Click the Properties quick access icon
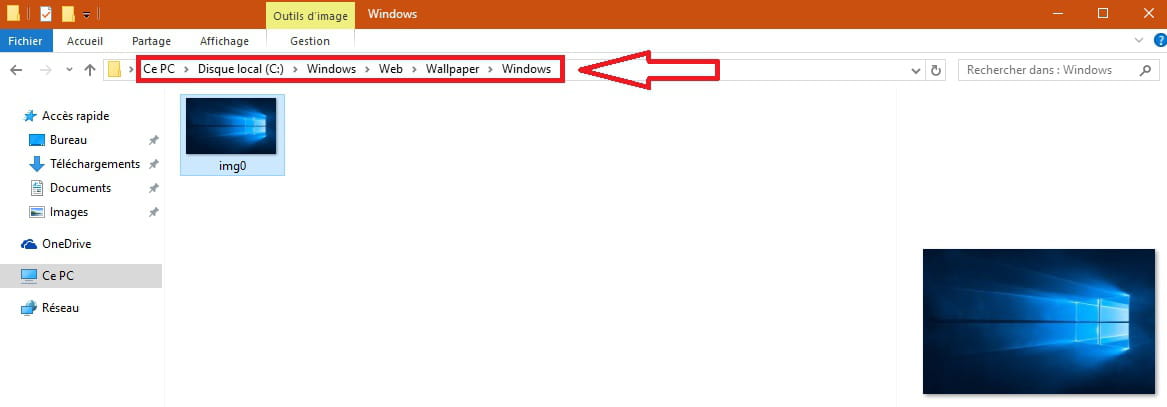Image resolution: width=1167 pixels, height=407 pixels. [x=45, y=13]
